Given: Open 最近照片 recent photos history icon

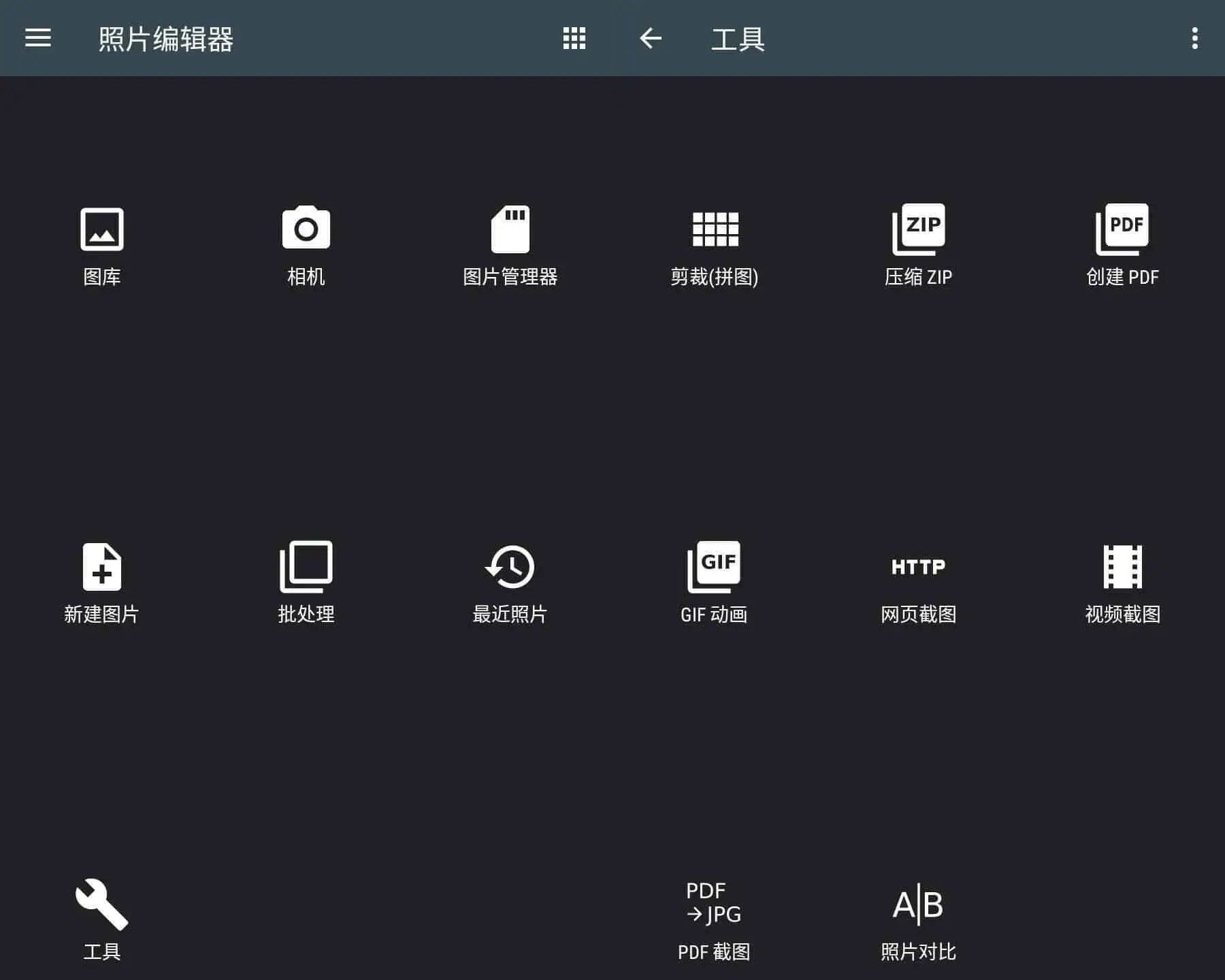Looking at the screenshot, I should (x=510, y=566).
